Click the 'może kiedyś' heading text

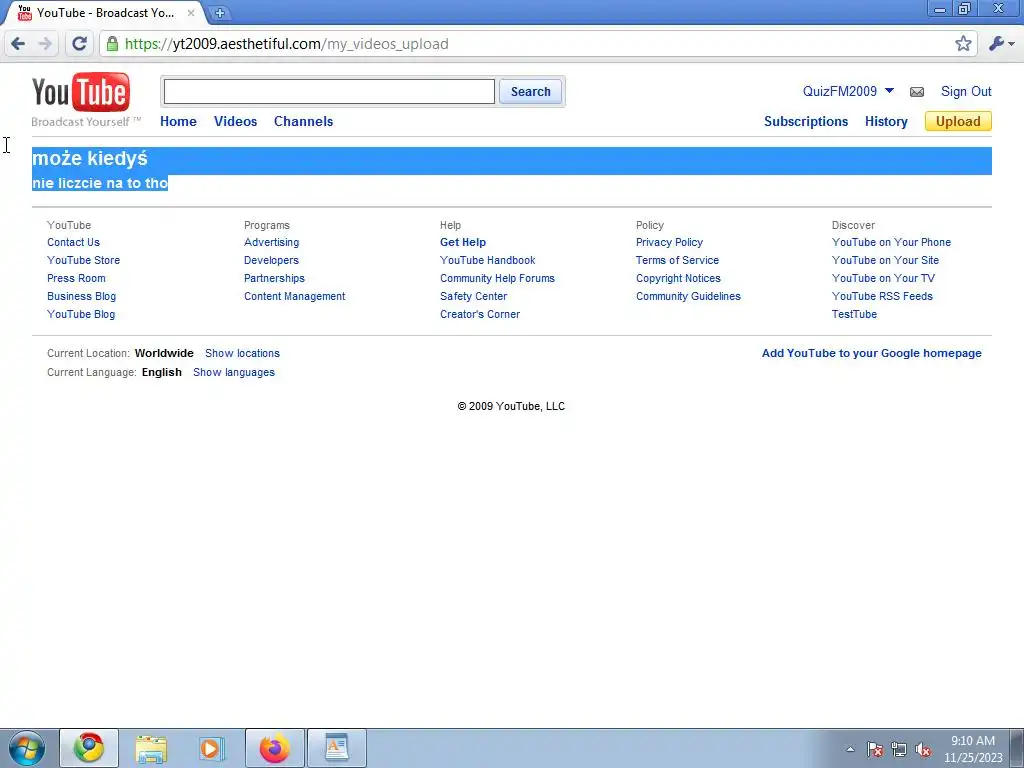(90, 159)
